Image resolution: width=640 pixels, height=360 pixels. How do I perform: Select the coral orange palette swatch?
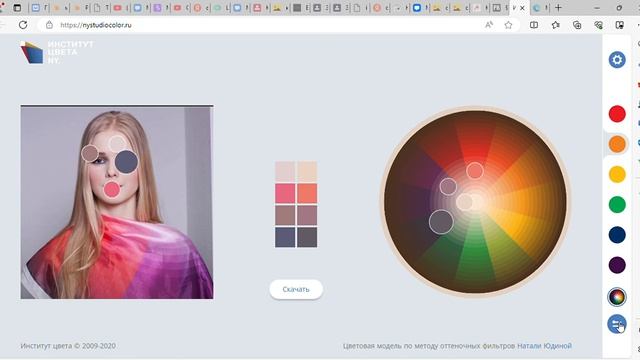(x=307, y=193)
